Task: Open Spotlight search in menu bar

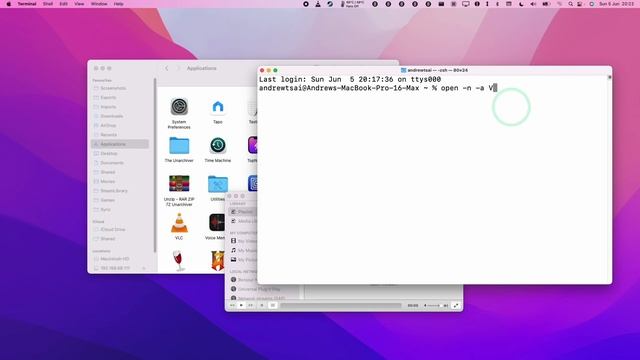Action: tap(570, 4)
